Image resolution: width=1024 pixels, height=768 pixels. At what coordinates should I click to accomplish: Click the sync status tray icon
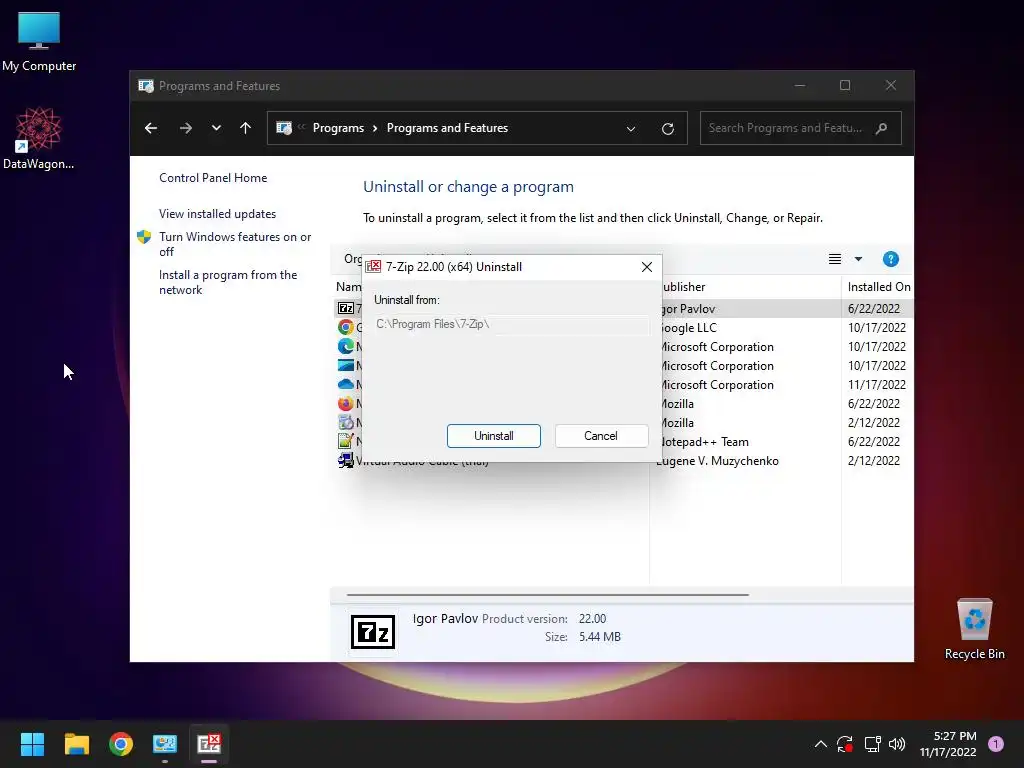click(845, 744)
